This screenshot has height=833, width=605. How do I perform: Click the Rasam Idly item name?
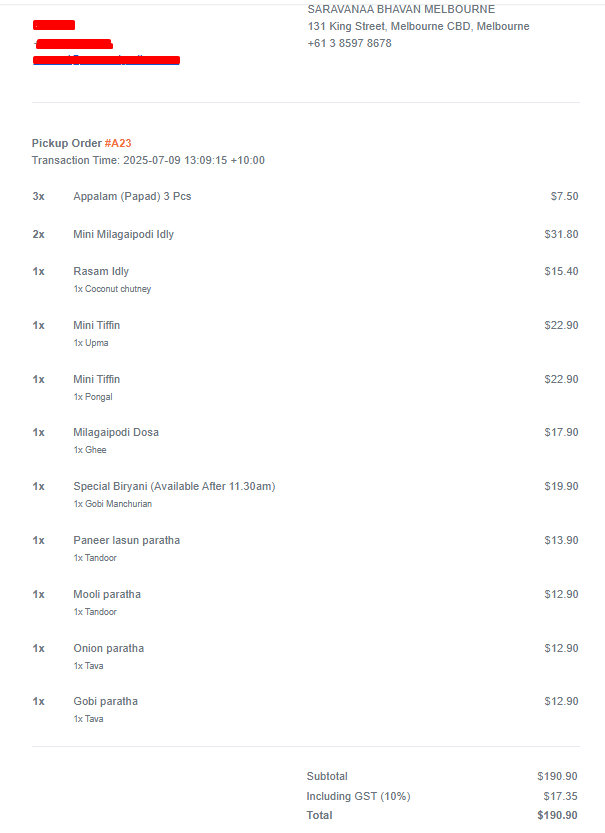[101, 271]
